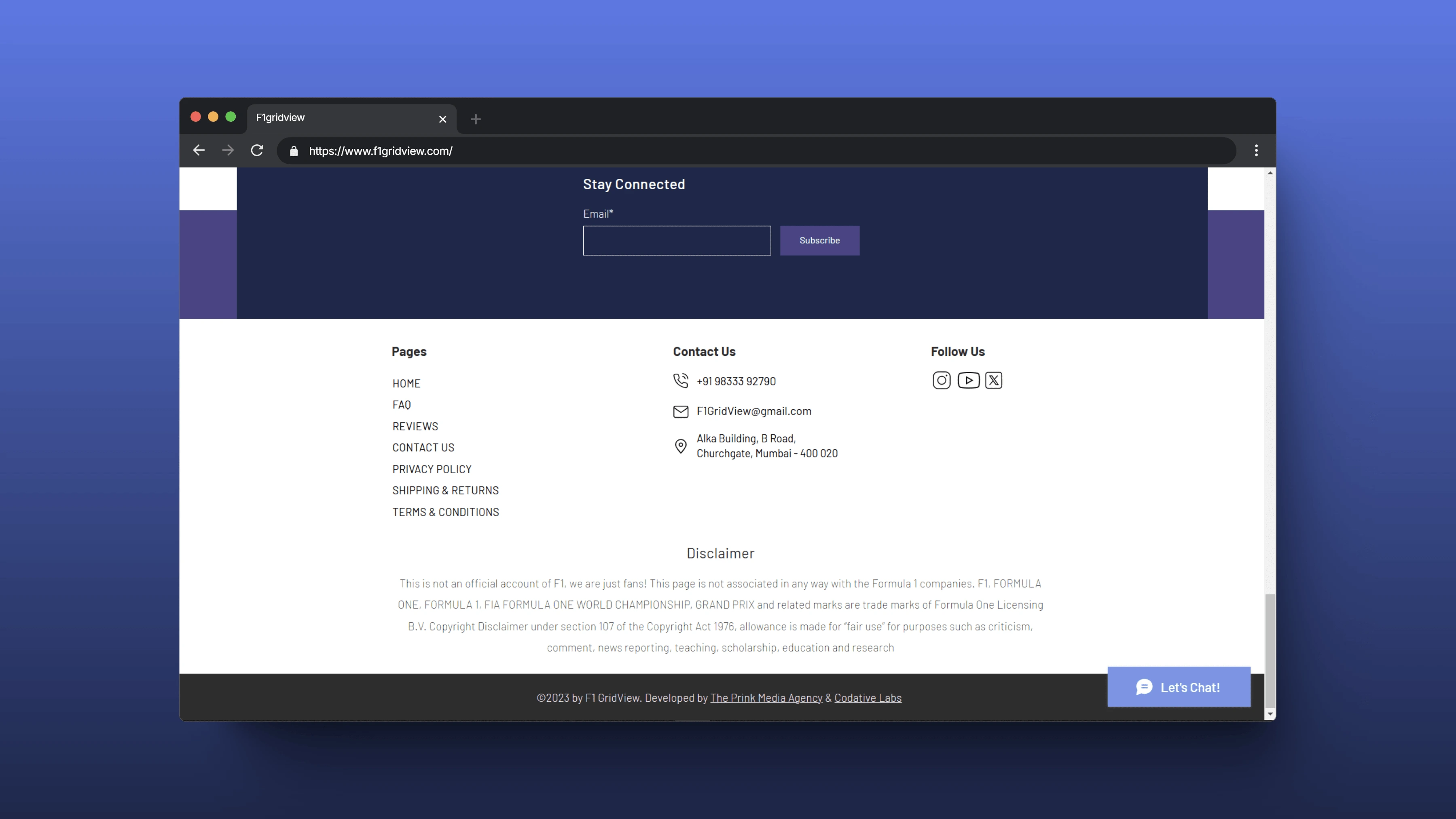Open the browser three-dot menu
Viewport: 1456px width, 819px height.
1256,150
